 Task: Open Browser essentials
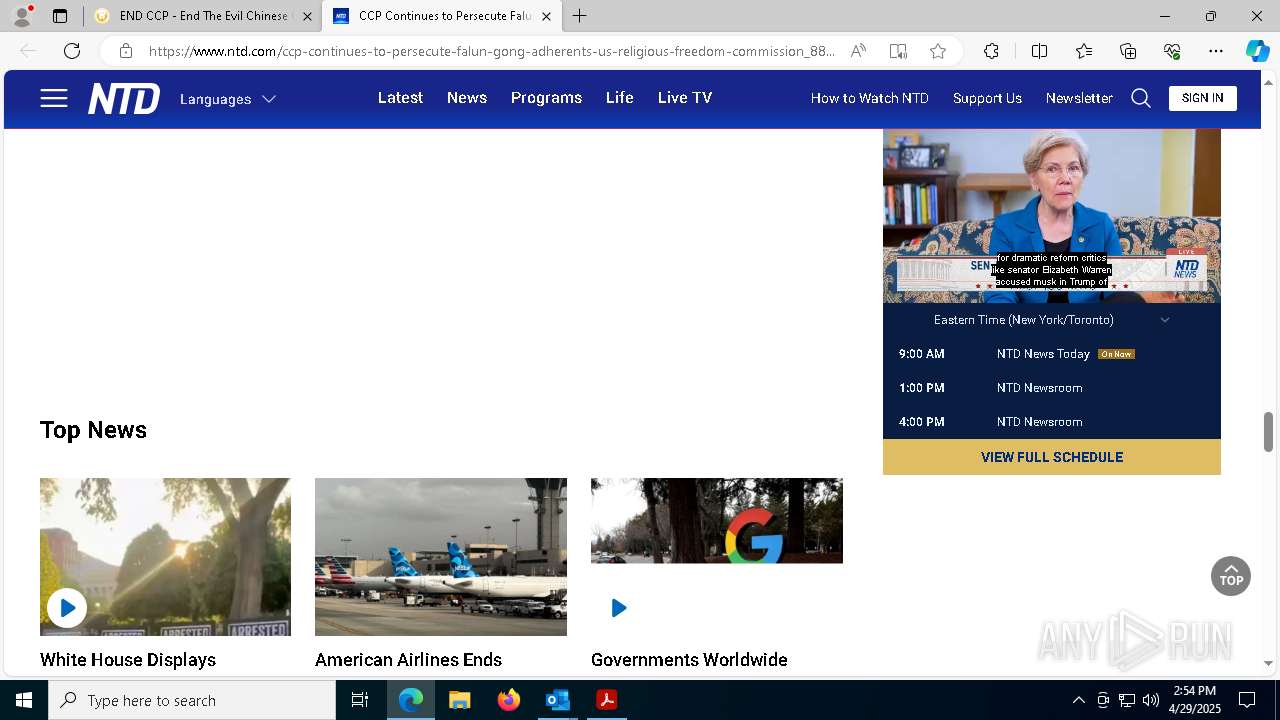coord(1172,51)
